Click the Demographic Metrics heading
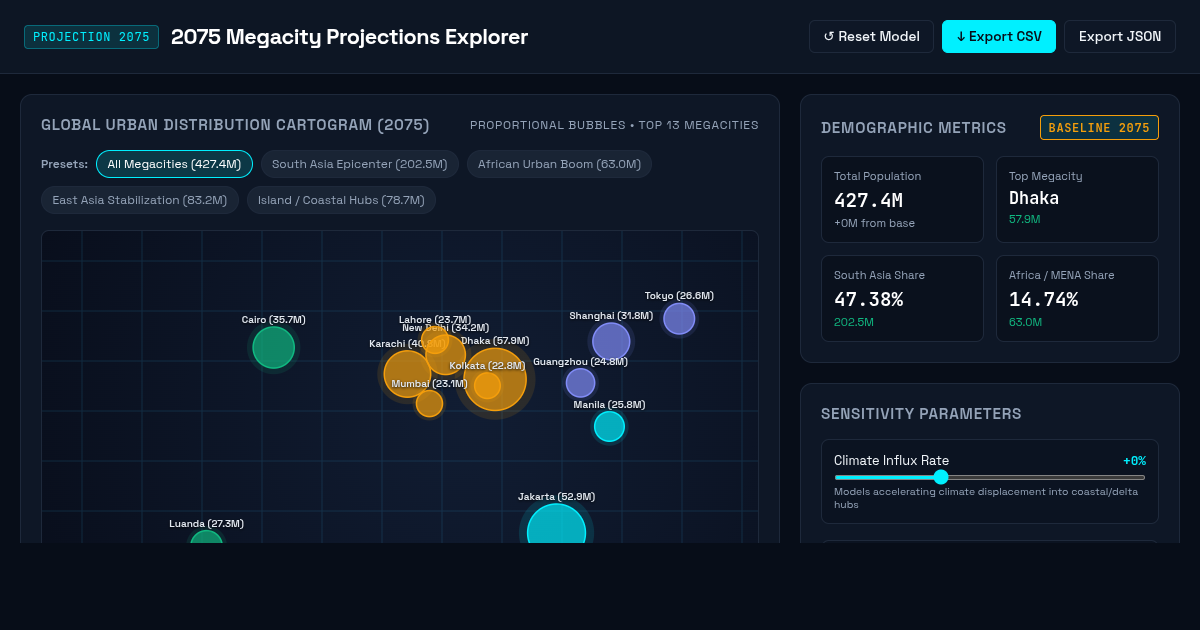This screenshot has width=1200, height=630. [x=914, y=128]
